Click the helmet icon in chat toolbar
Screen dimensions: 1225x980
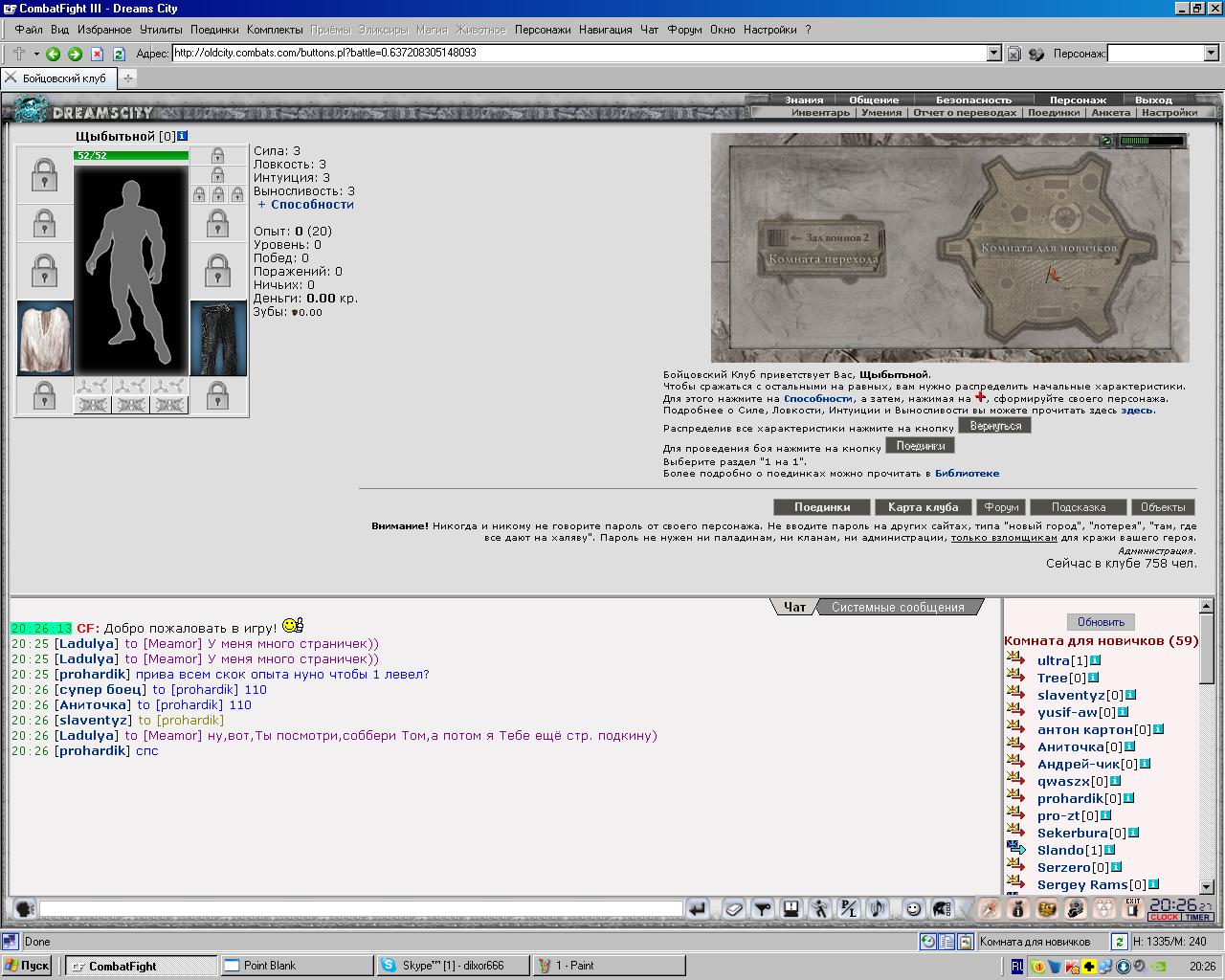click(942, 908)
